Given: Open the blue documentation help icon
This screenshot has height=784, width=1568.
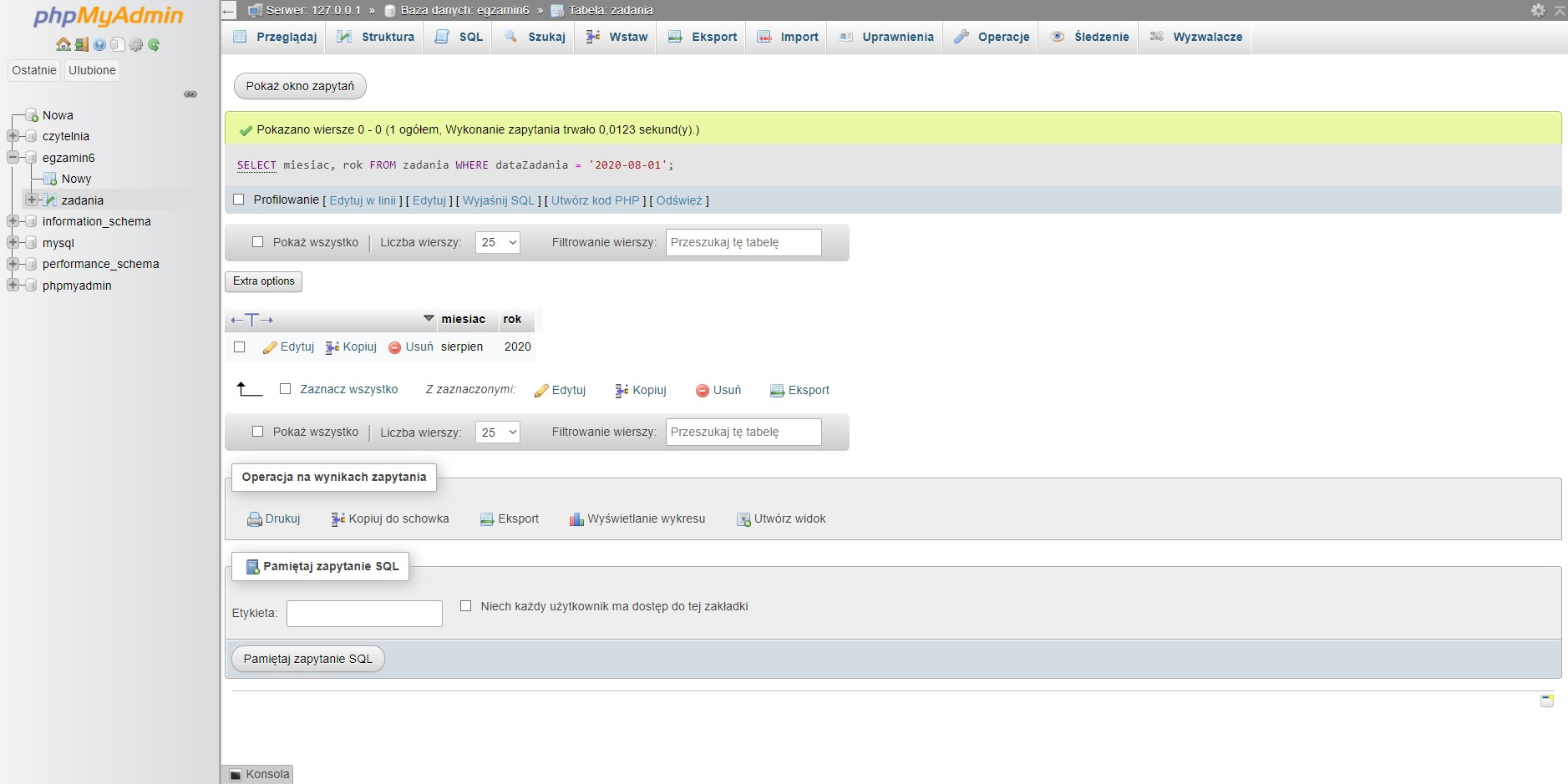Looking at the screenshot, I should [99, 45].
